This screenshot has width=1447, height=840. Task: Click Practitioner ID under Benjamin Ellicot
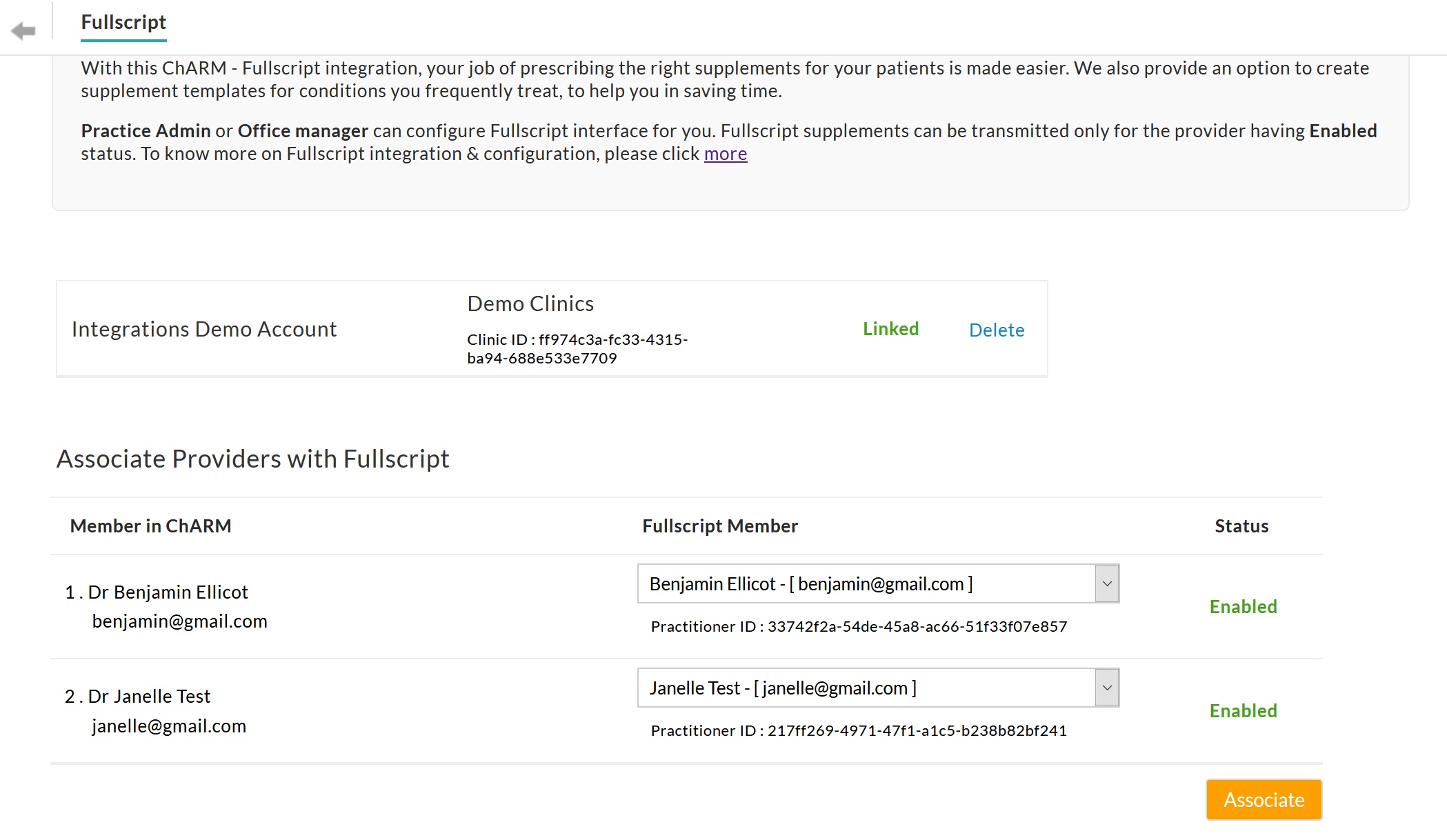pyautogui.click(x=858, y=626)
